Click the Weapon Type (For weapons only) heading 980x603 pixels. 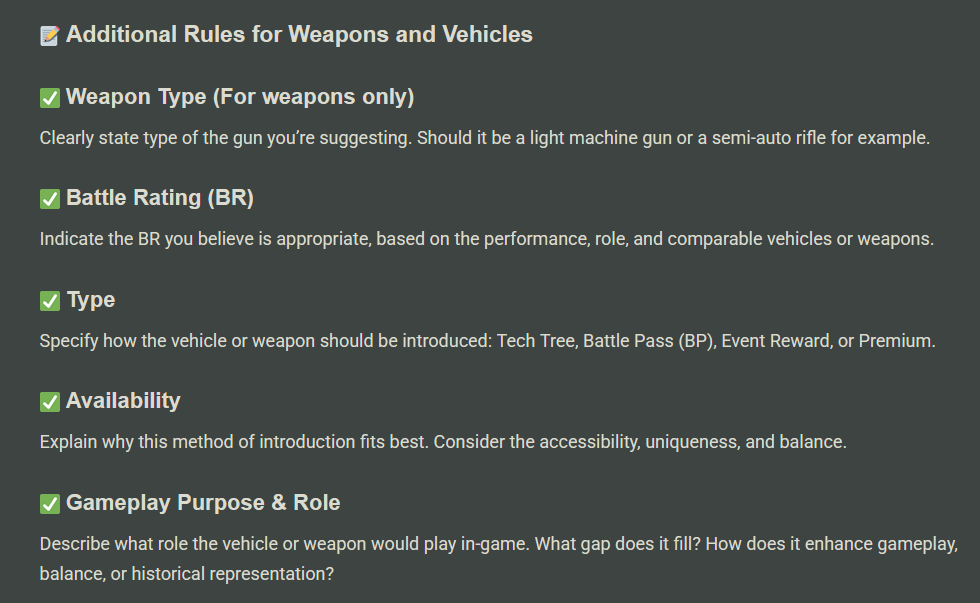click(x=240, y=97)
